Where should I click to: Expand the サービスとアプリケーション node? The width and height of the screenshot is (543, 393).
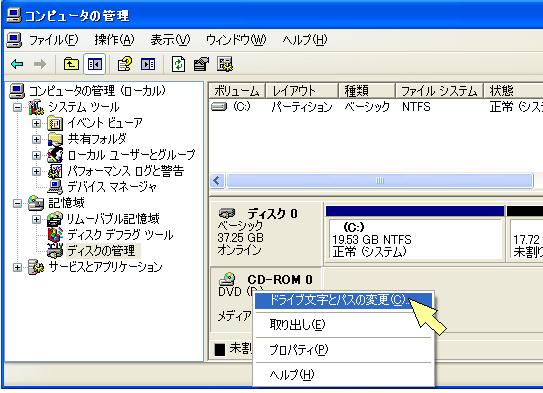pos(17,267)
